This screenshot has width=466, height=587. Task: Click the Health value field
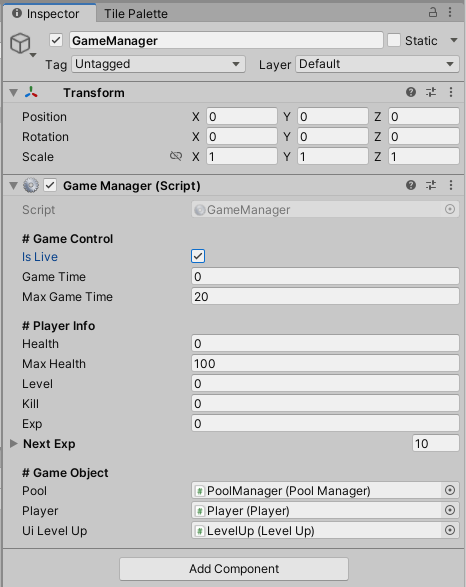[x=325, y=343]
